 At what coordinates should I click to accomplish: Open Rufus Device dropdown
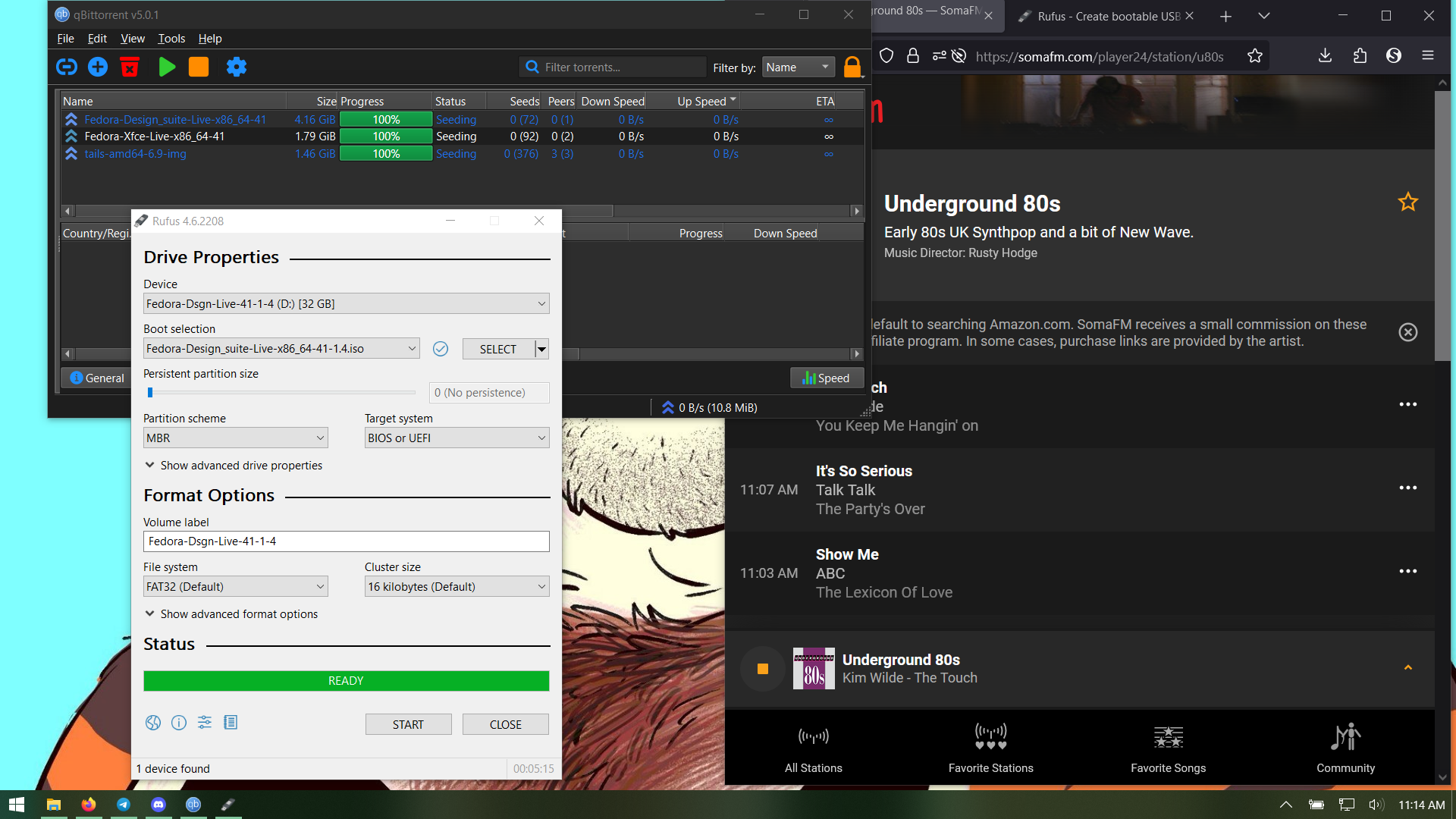click(346, 304)
